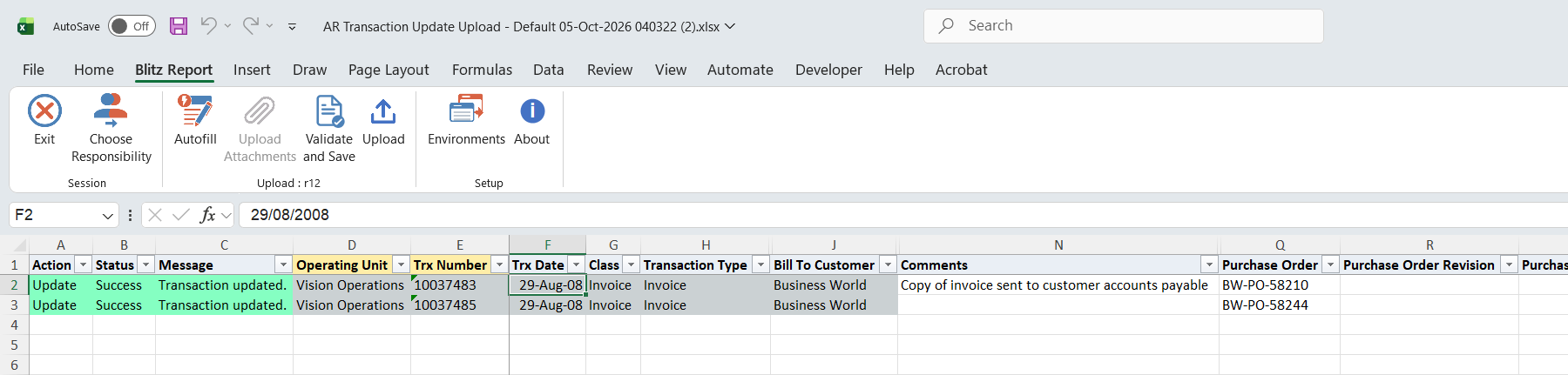Open the Message column filter

point(283,265)
